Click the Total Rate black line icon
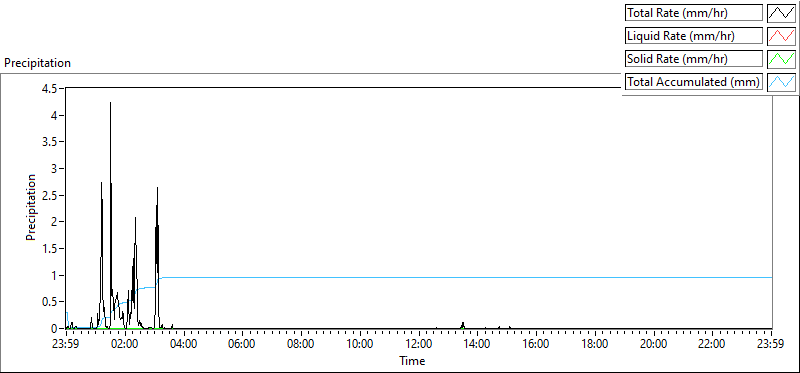The height and width of the screenshot is (373, 800). coord(782,13)
